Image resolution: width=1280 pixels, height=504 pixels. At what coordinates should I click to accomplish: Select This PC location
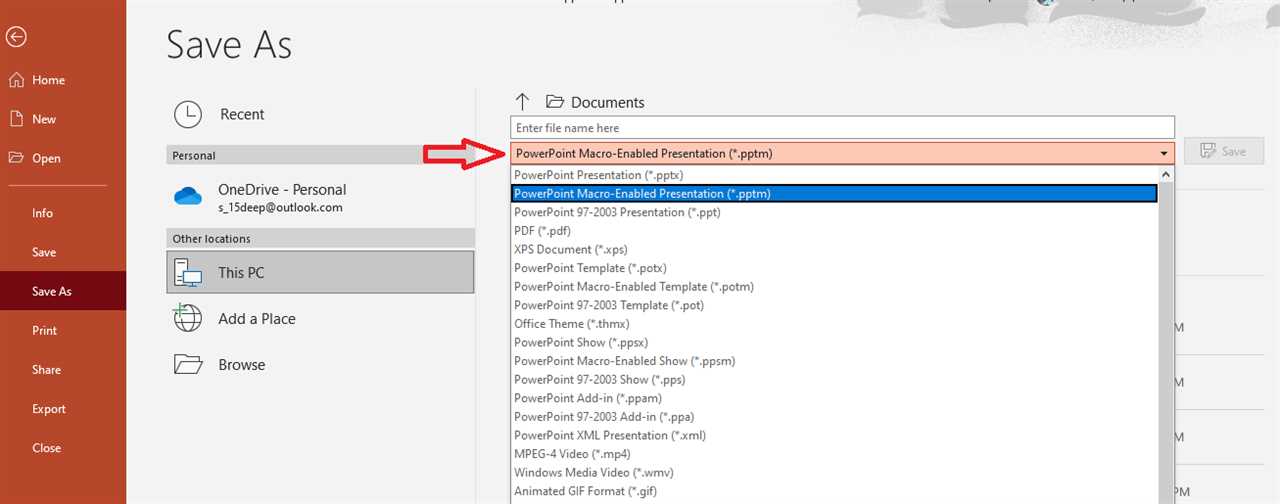pyautogui.click(x=320, y=272)
